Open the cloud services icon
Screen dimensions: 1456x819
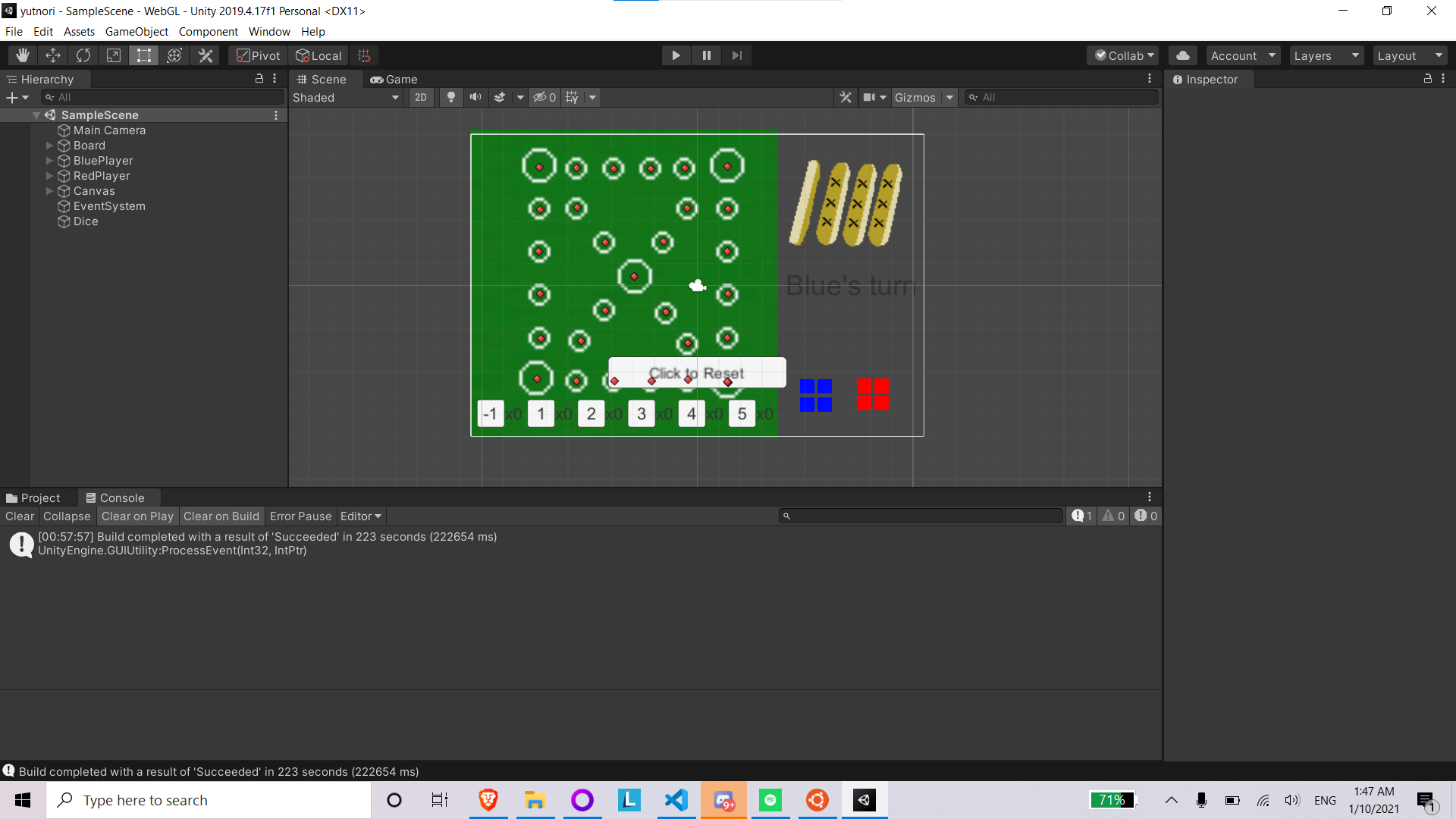[1183, 55]
